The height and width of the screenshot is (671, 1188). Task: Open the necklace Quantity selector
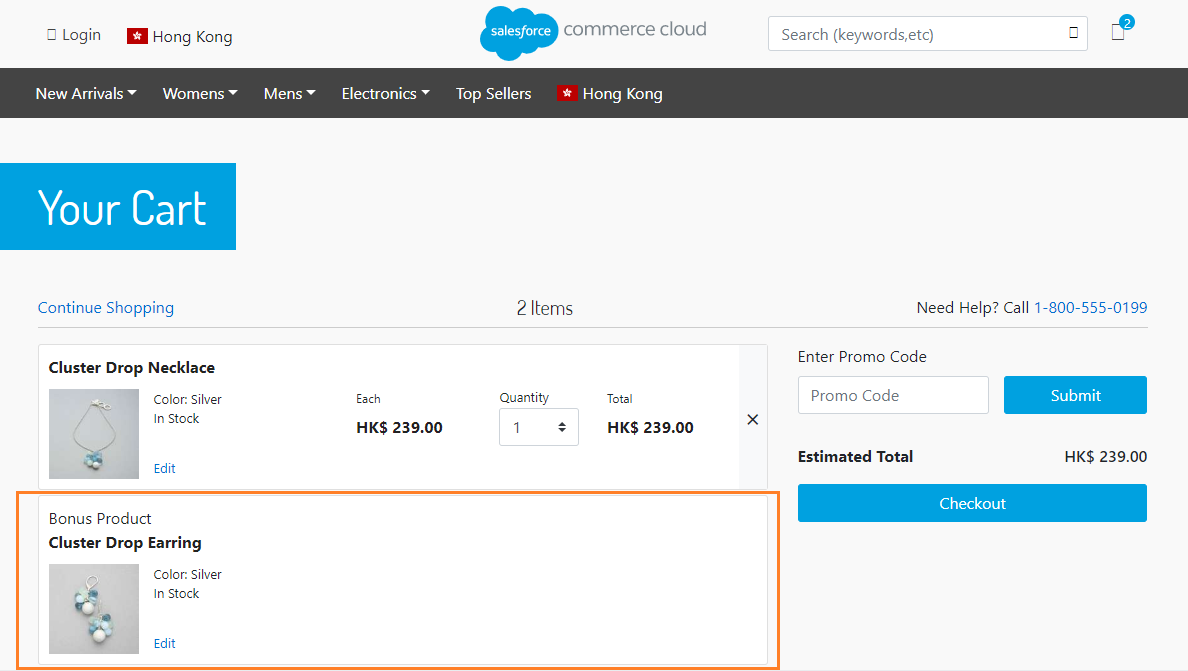point(538,427)
